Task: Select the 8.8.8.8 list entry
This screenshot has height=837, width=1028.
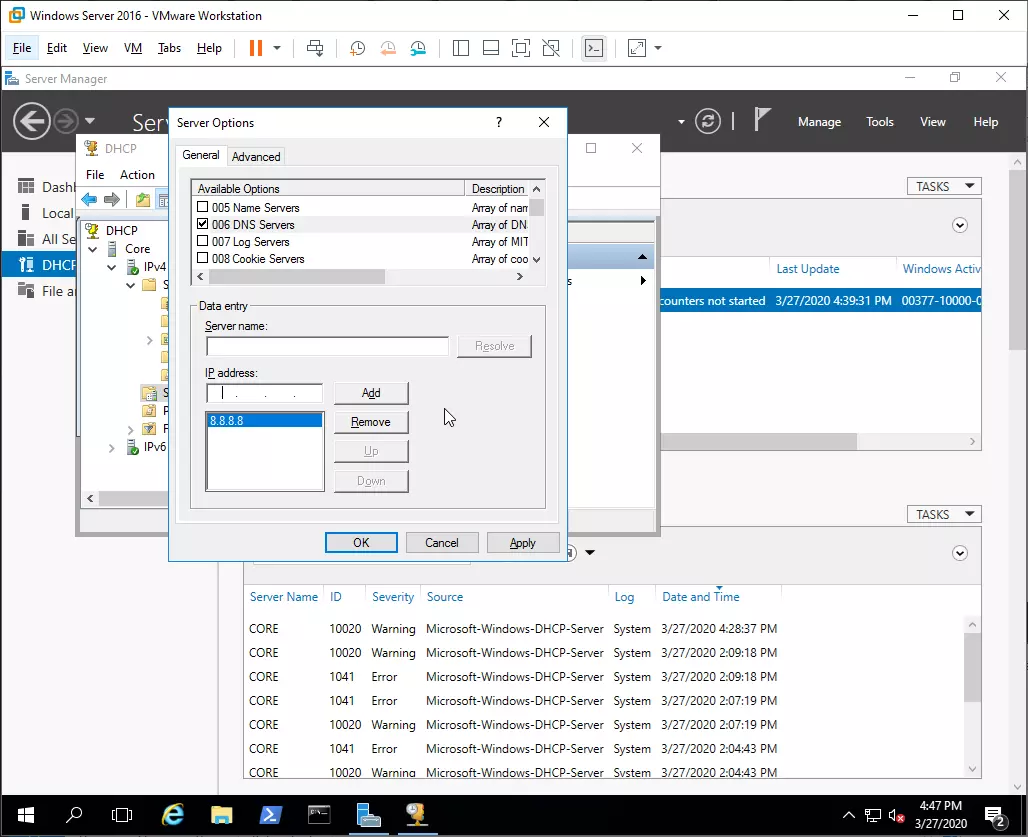Action: (x=264, y=421)
